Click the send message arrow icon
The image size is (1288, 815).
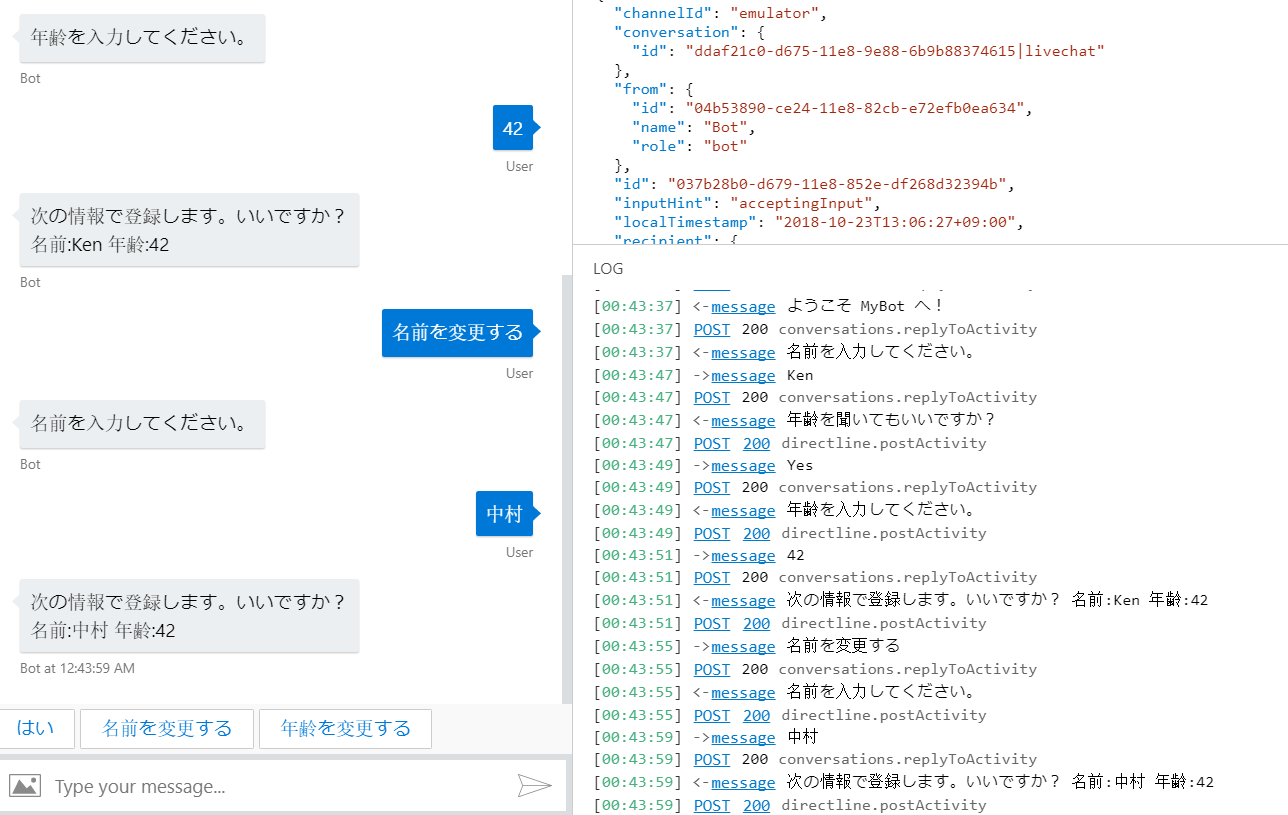click(x=536, y=786)
